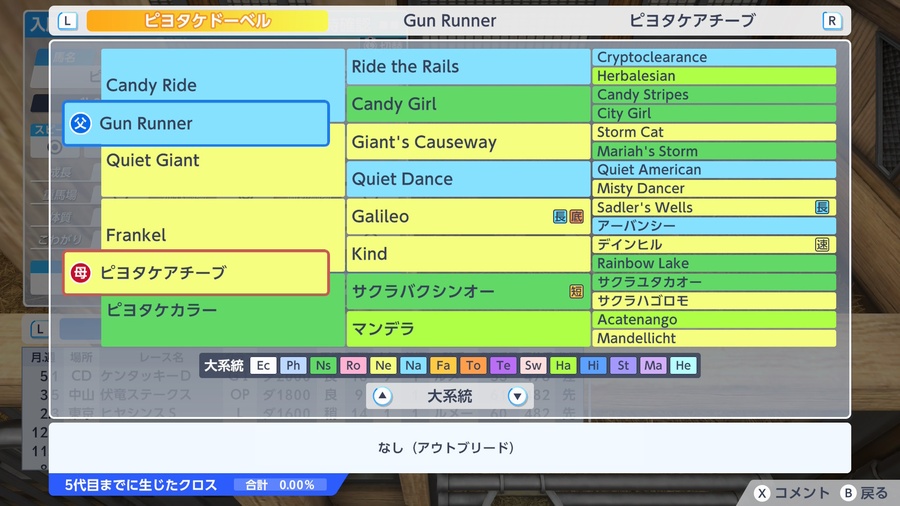Select Misty Dancer ancestor
This screenshot has width=900, height=506.
(714, 188)
